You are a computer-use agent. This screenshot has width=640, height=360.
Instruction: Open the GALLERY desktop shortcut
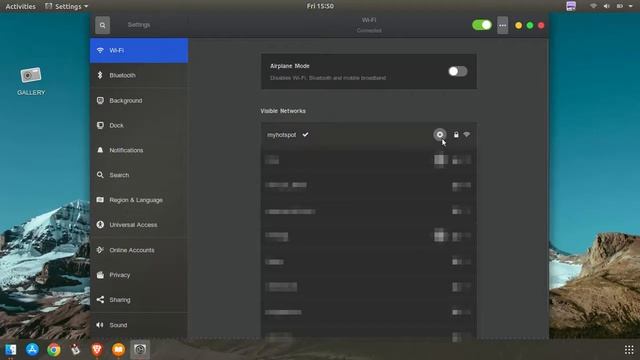[31, 81]
